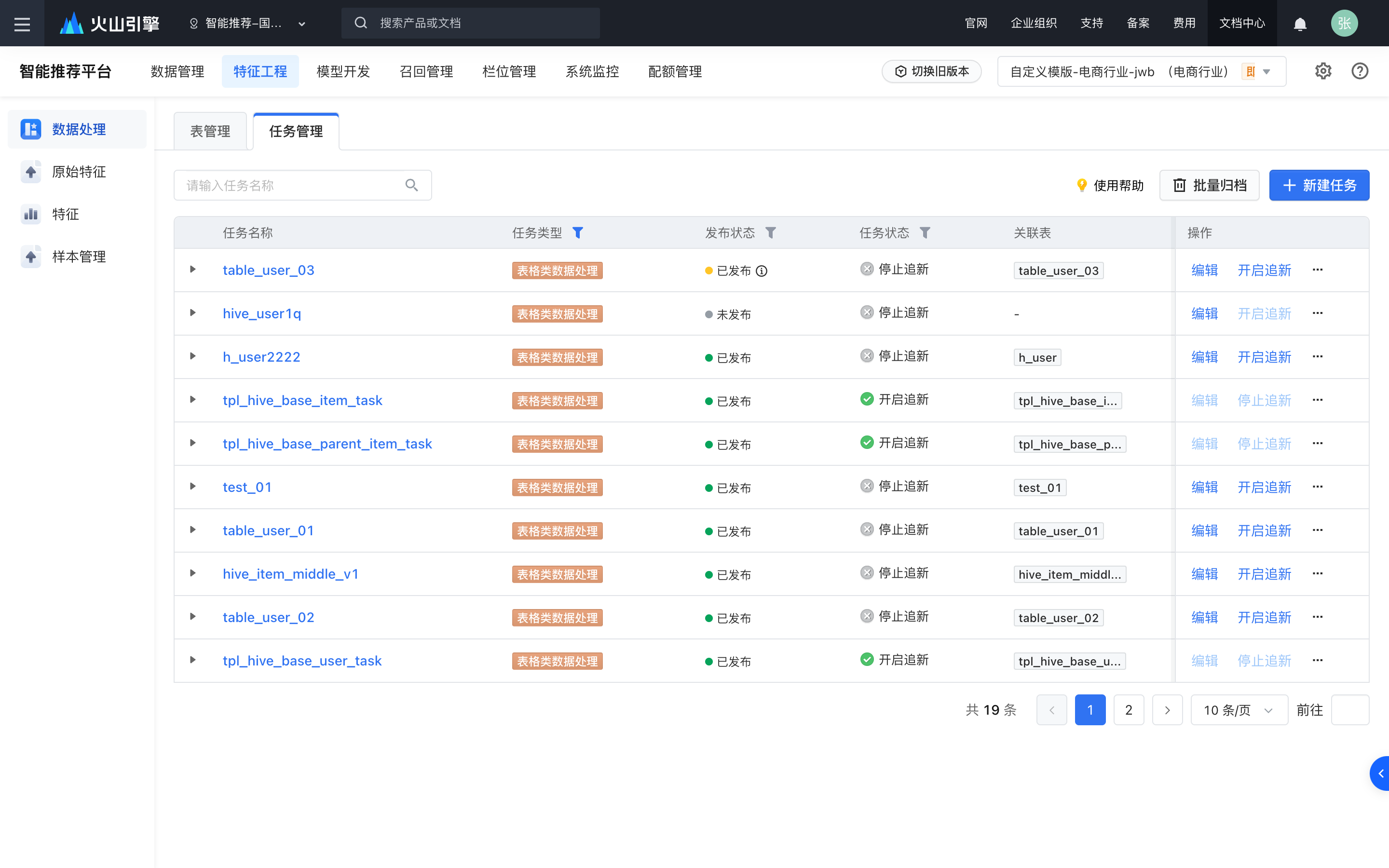
Task: Expand hive_user1q row
Action: [x=193, y=313]
